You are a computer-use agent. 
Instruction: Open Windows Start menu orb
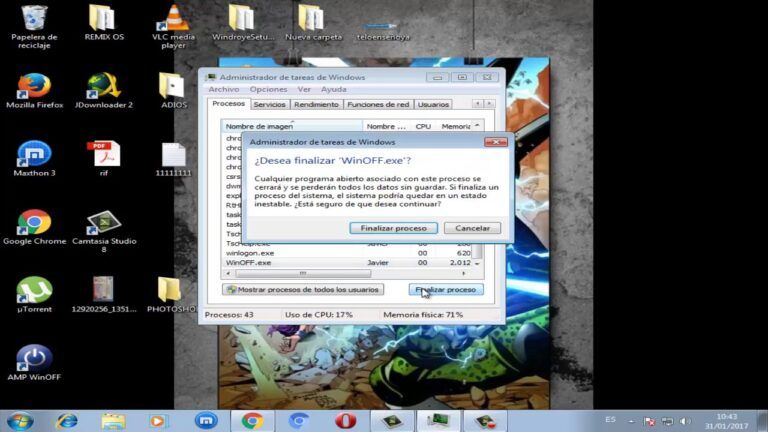click(19, 420)
